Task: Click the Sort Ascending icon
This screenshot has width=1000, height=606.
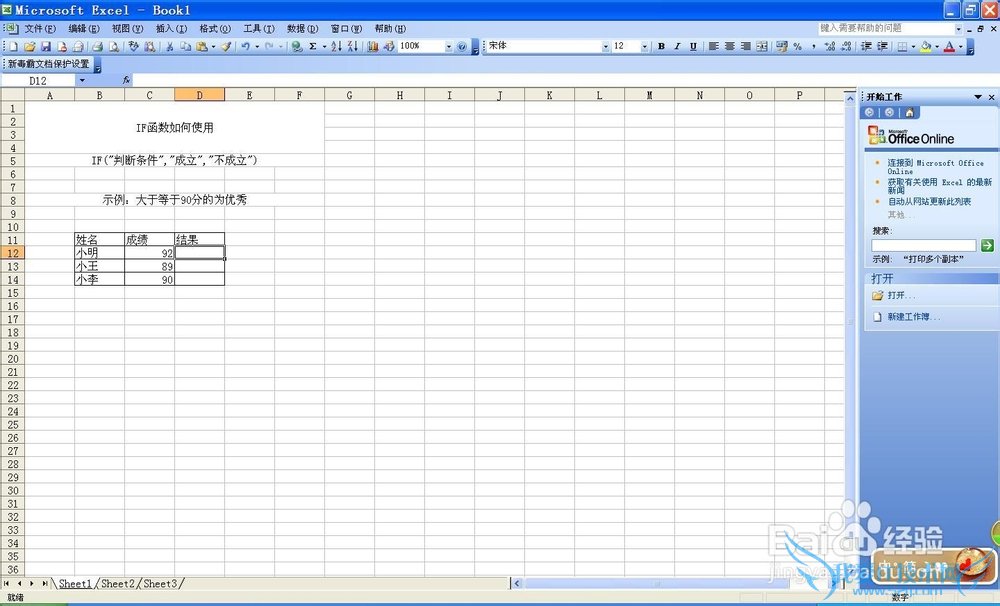Action: 336,47
